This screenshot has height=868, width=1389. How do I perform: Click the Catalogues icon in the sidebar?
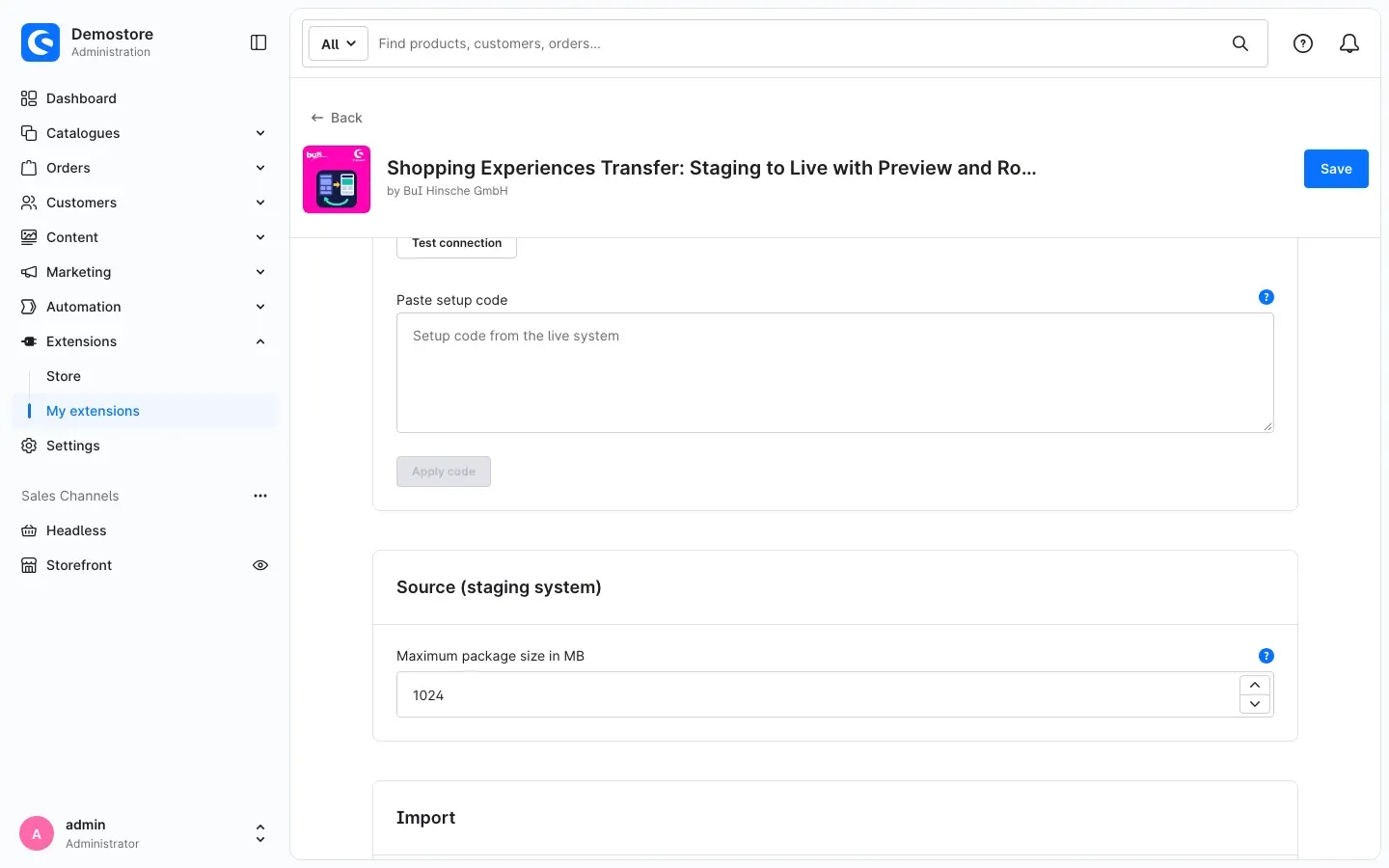pos(29,133)
